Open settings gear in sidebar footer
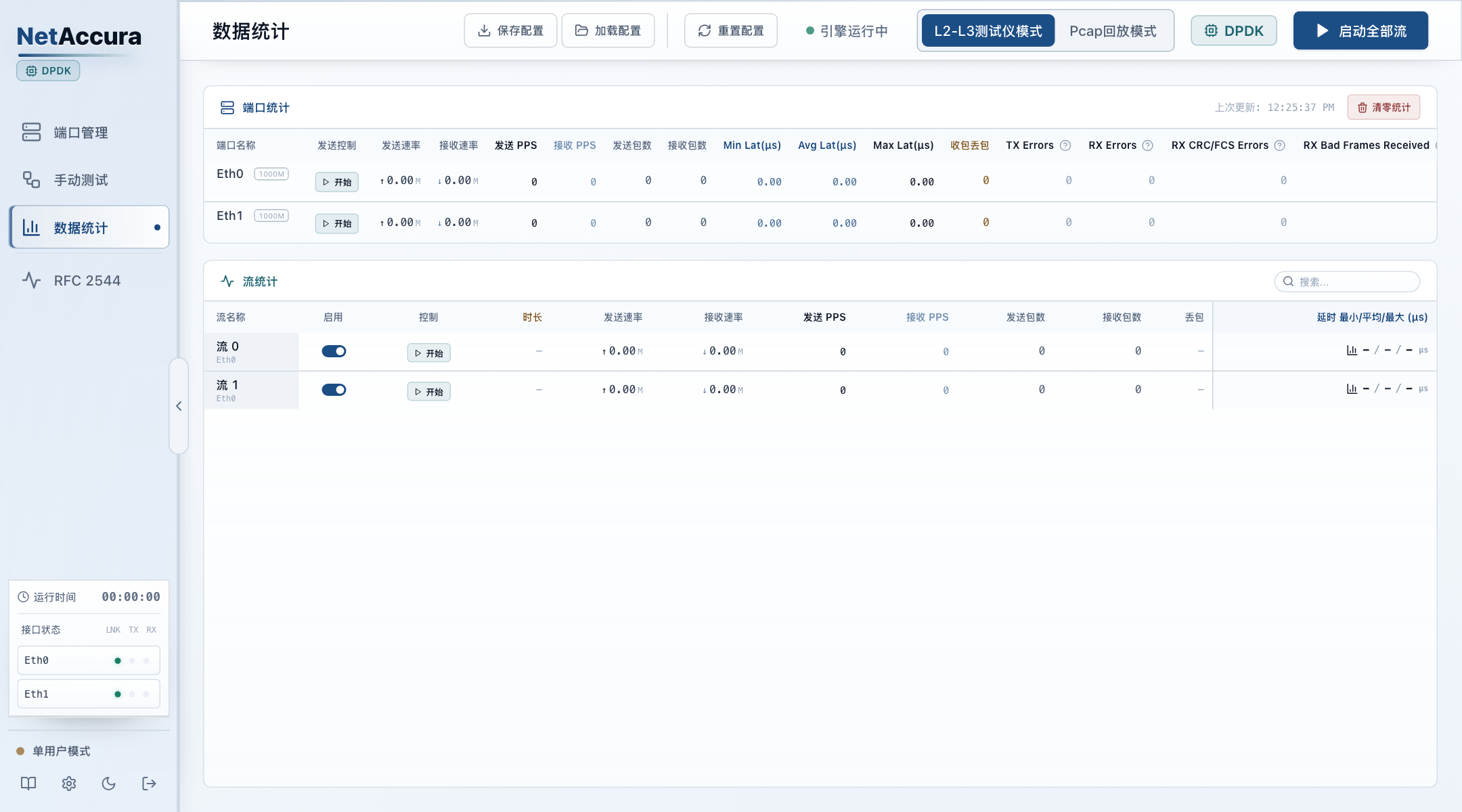 [x=69, y=784]
